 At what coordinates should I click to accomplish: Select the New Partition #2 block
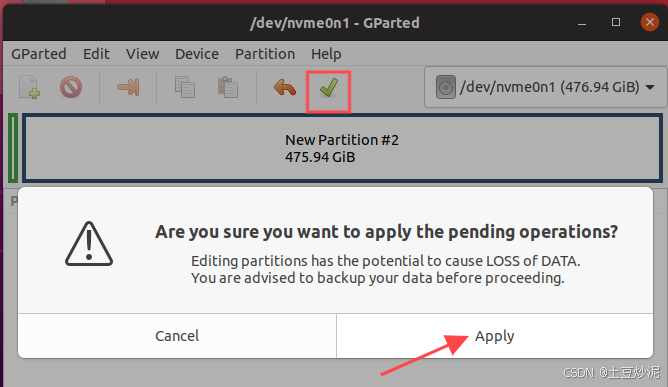point(343,148)
